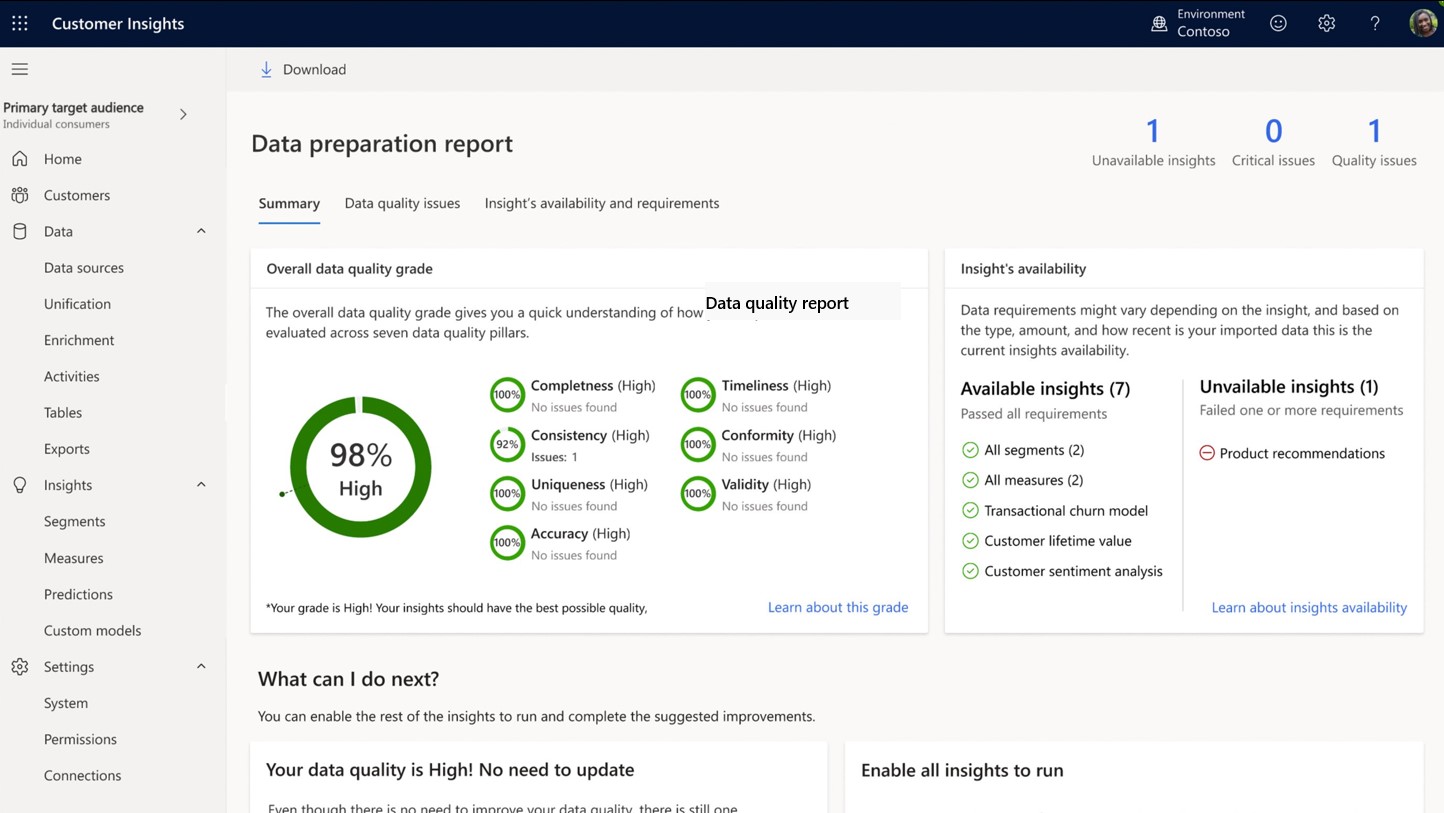The width and height of the screenshot is (1444, 813).
Task: Click the unavailable insight Product recommendations indicator
Action: point(1208,453)
